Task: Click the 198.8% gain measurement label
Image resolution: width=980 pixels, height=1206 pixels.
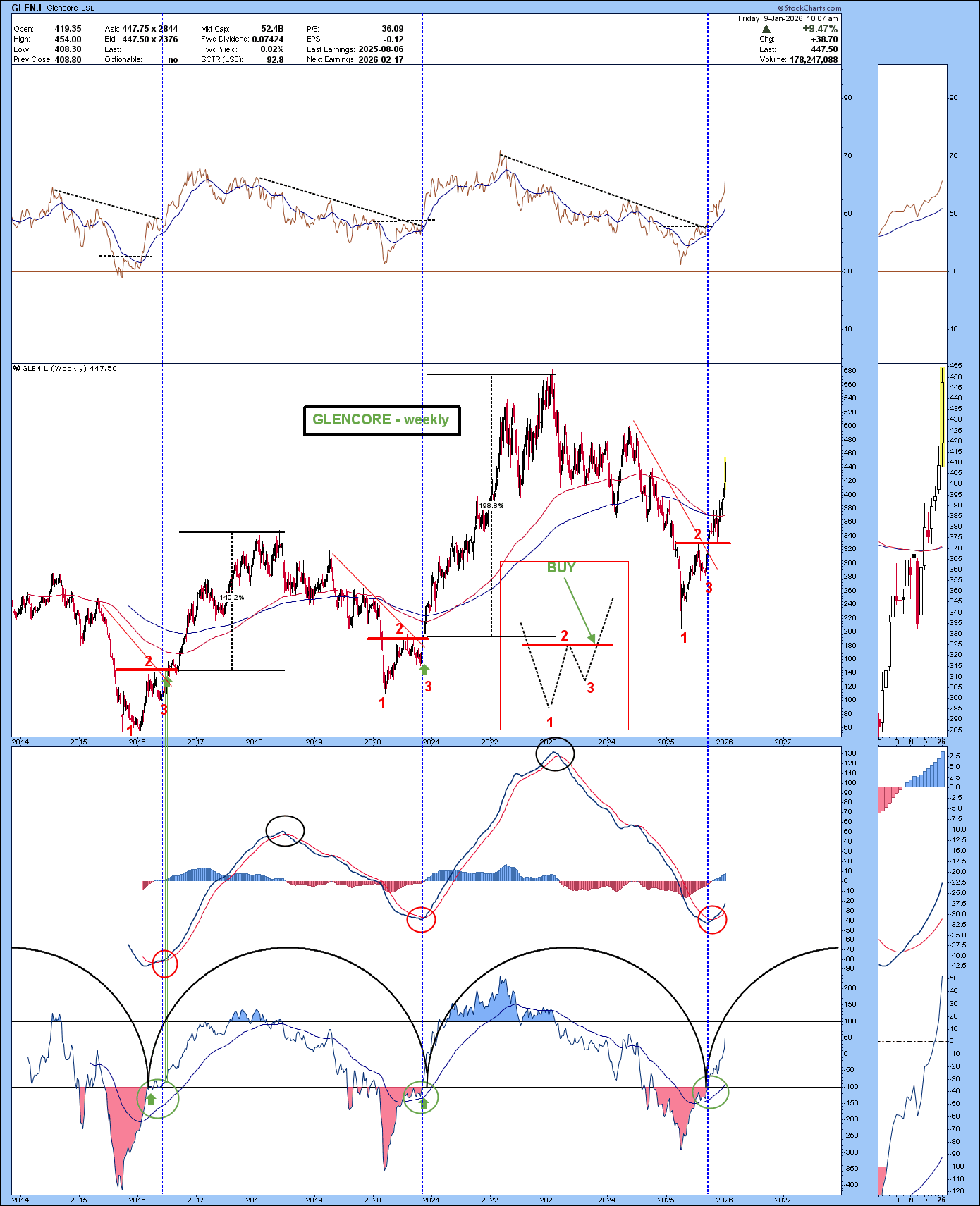Action: 491,505
